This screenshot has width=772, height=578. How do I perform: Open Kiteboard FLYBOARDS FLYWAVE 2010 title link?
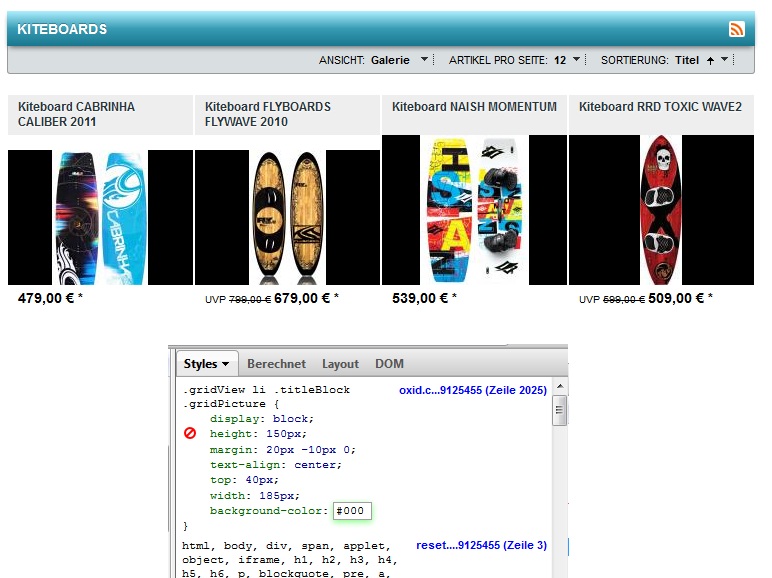pyautogui.click(x=267, y=114)
